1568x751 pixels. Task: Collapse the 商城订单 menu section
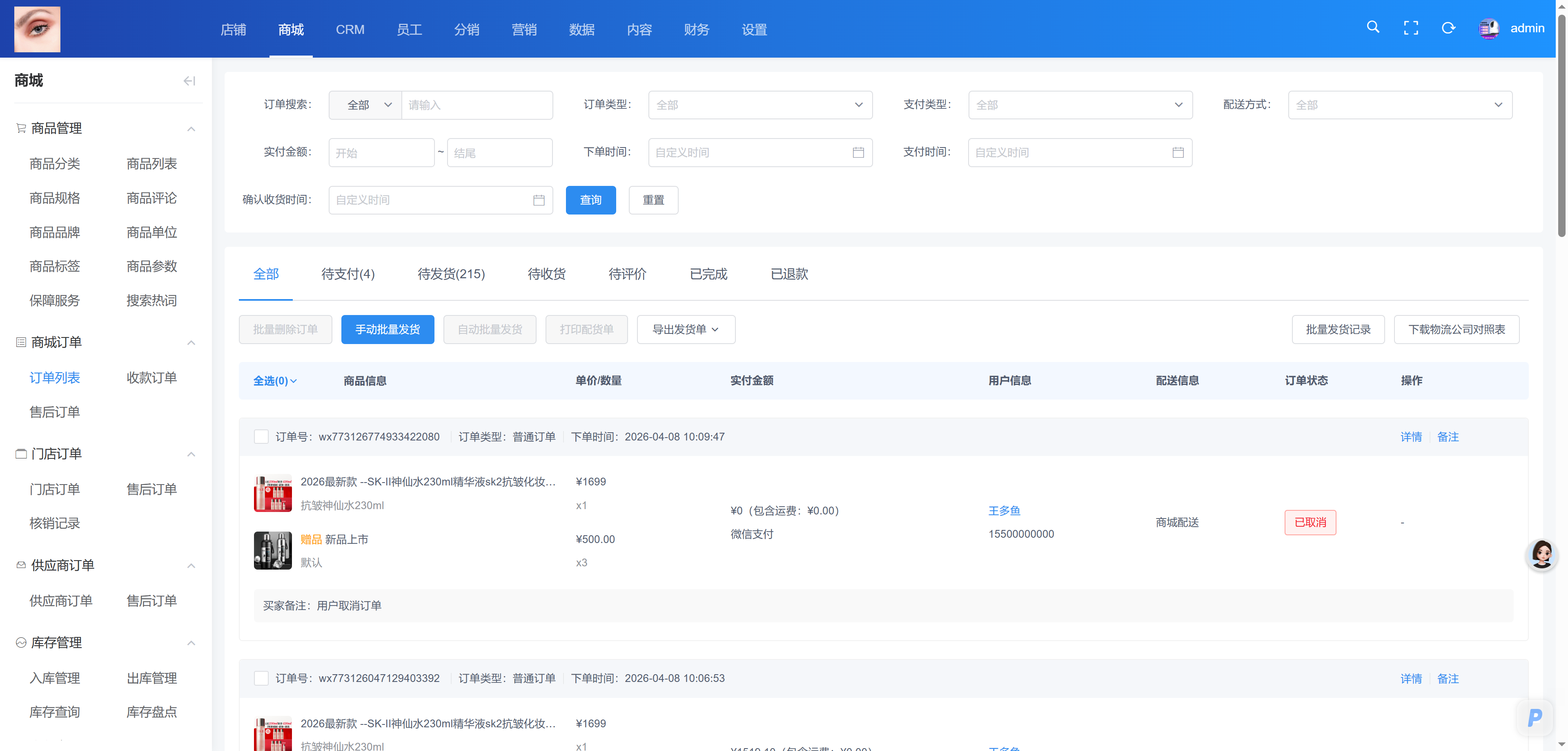[x=191, y=343]
